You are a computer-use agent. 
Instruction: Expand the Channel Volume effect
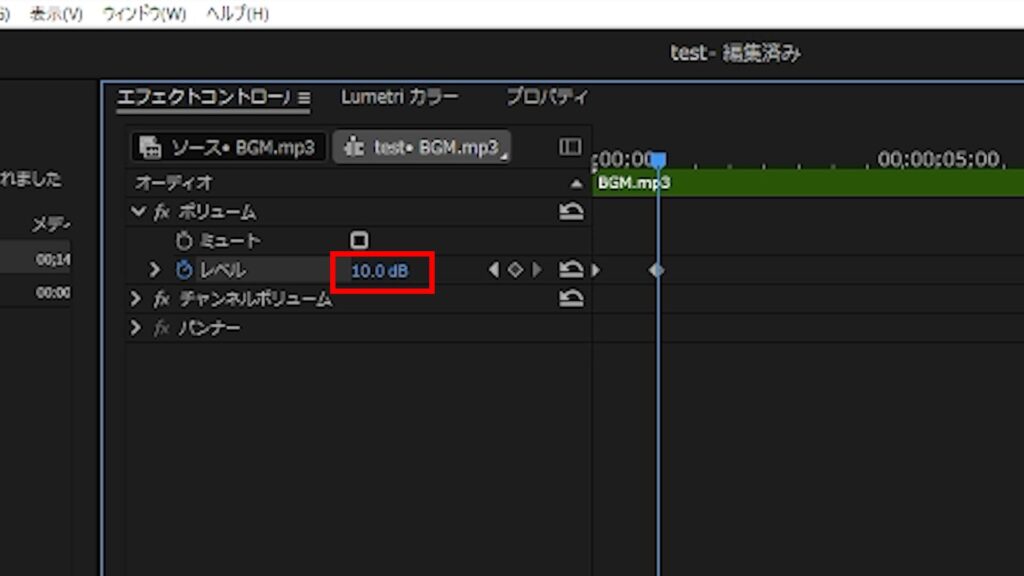[x=135, y=298]
